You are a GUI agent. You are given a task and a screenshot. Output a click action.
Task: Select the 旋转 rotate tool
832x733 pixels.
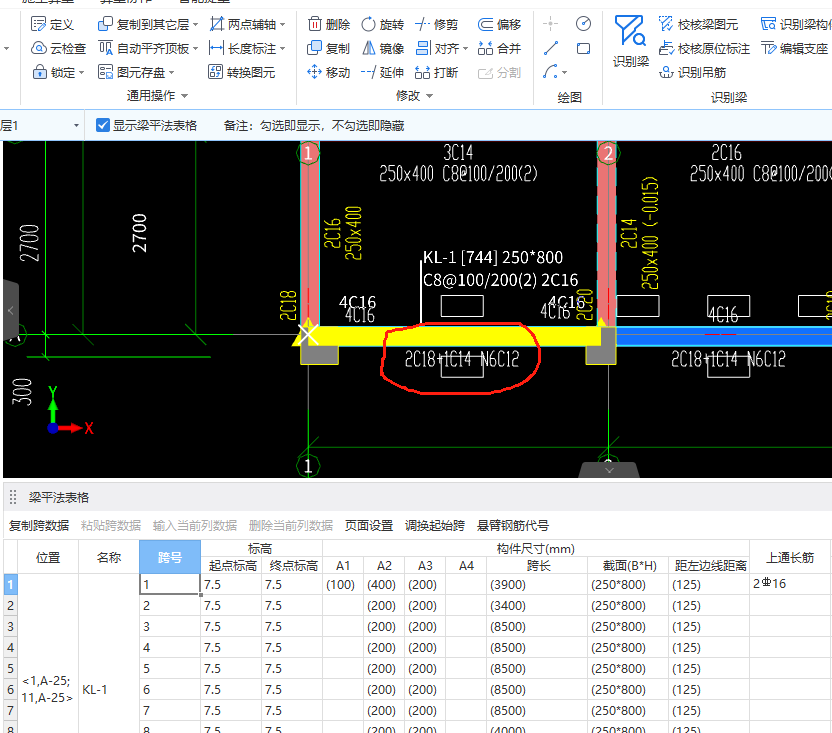(383, 24)
